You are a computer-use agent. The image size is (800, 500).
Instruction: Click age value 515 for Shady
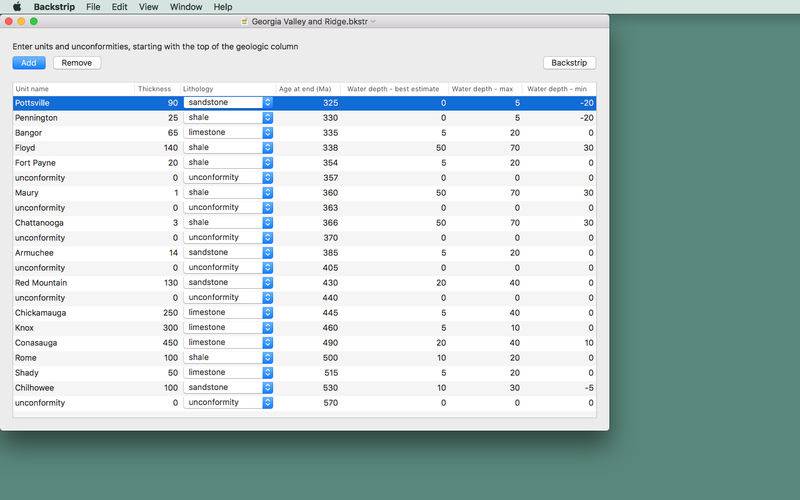tap(331, 373)
